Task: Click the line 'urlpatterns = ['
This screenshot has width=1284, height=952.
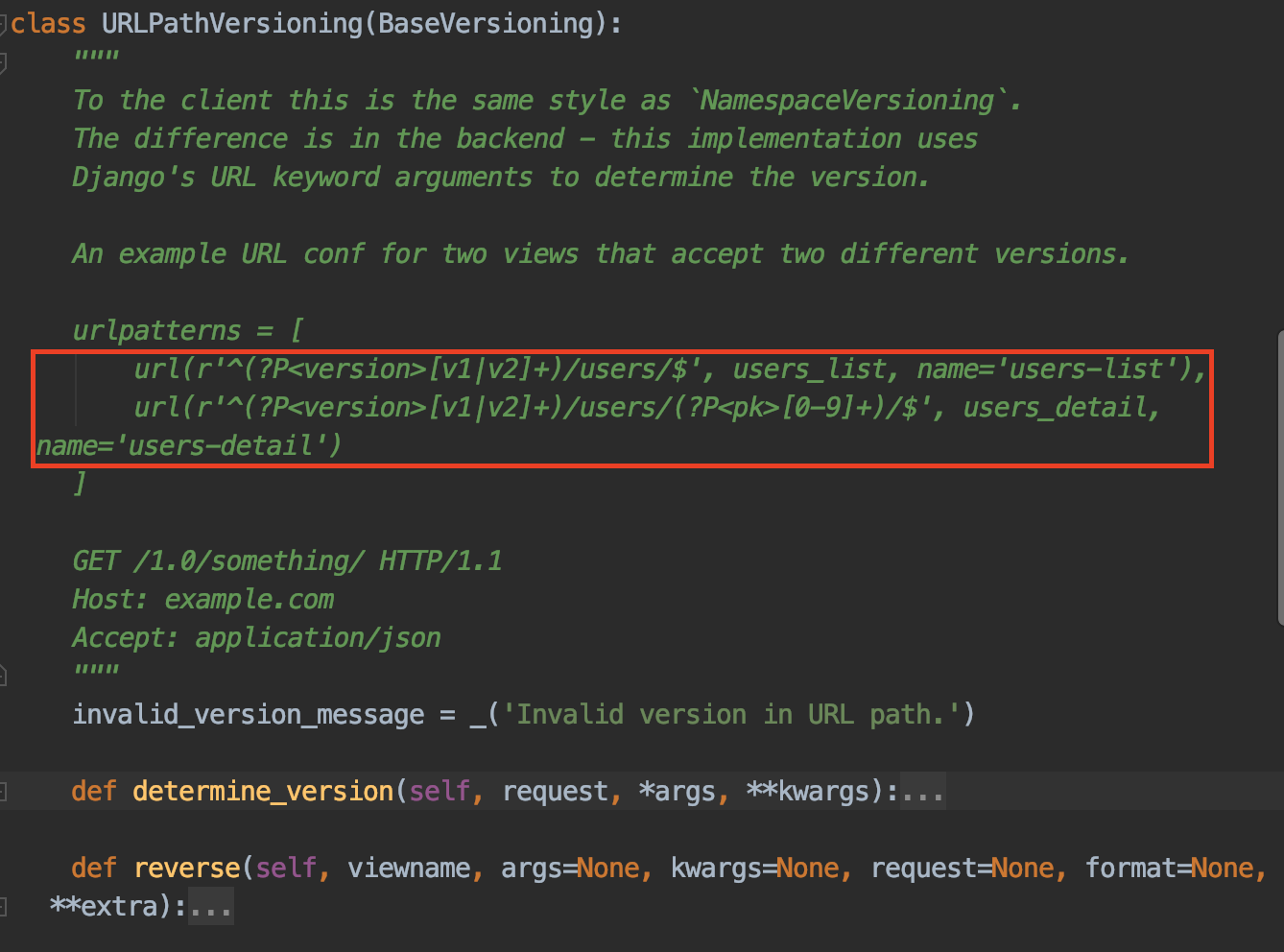Action: coord(188,331)
